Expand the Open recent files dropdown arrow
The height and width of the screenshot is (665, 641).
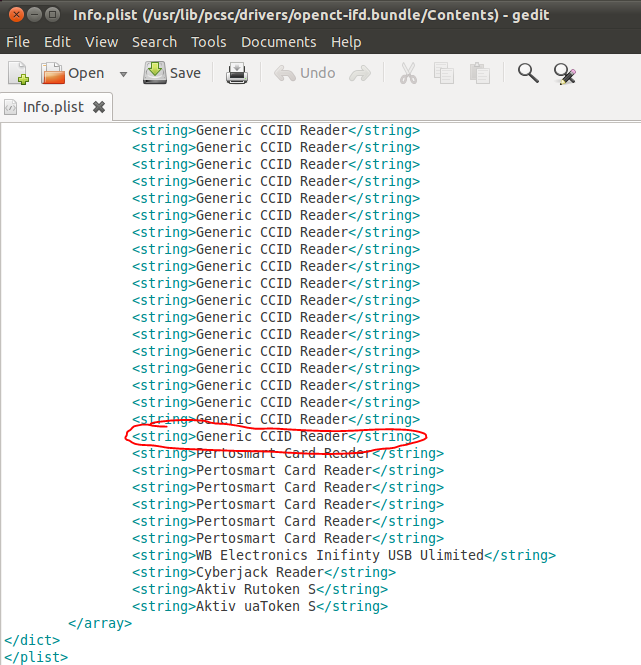123,74
